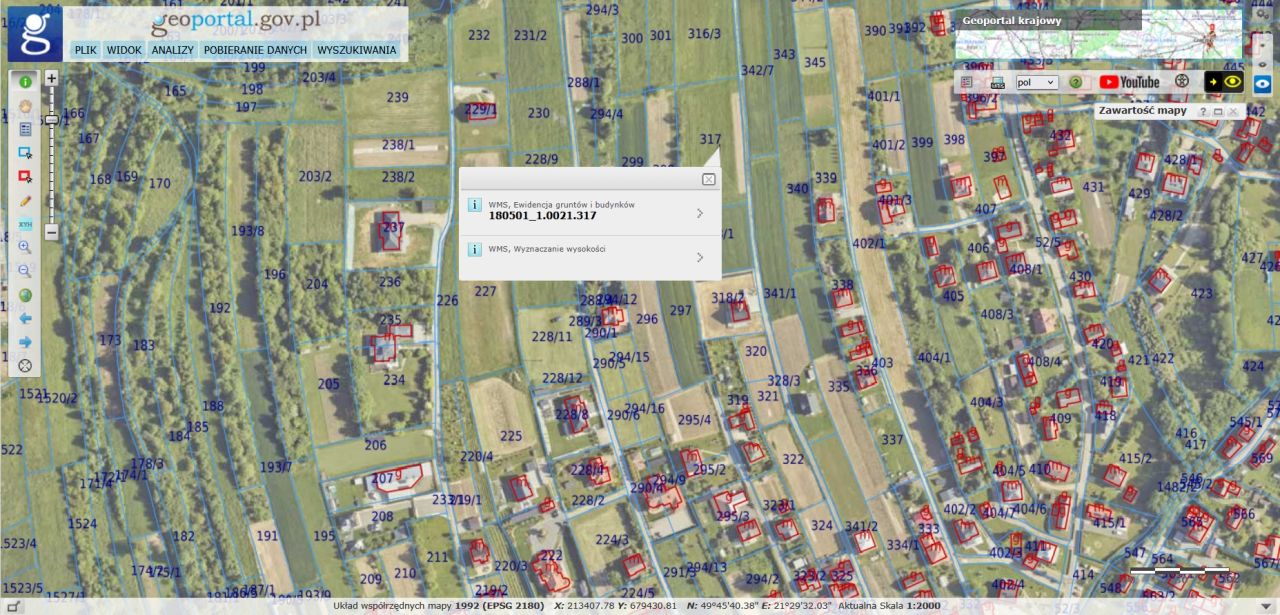Open help for Zawartość mapy panel
This screenshot has height=615, width=1280.
coord(1204,112)
